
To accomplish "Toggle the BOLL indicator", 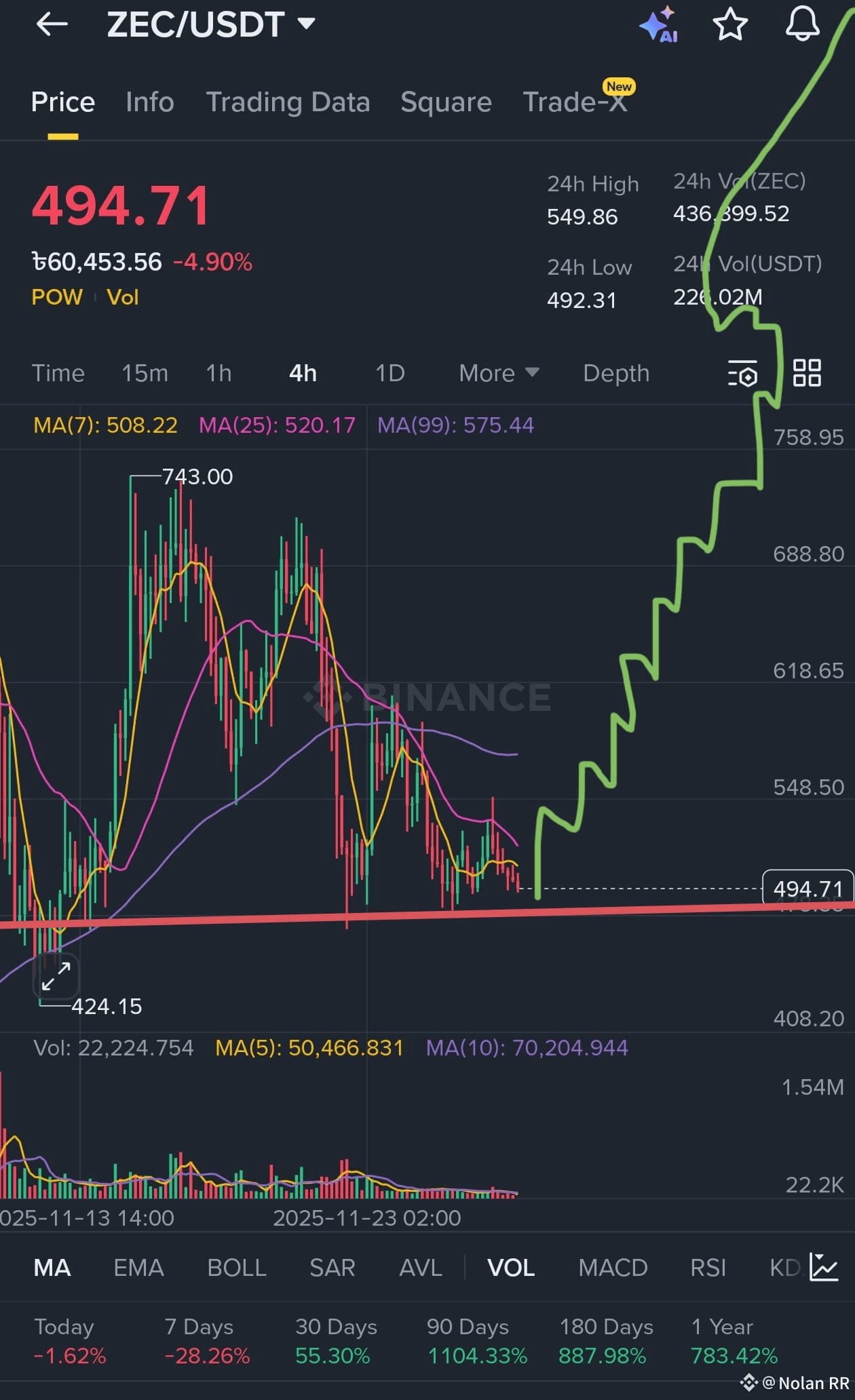I will [x=237, y=1267].
